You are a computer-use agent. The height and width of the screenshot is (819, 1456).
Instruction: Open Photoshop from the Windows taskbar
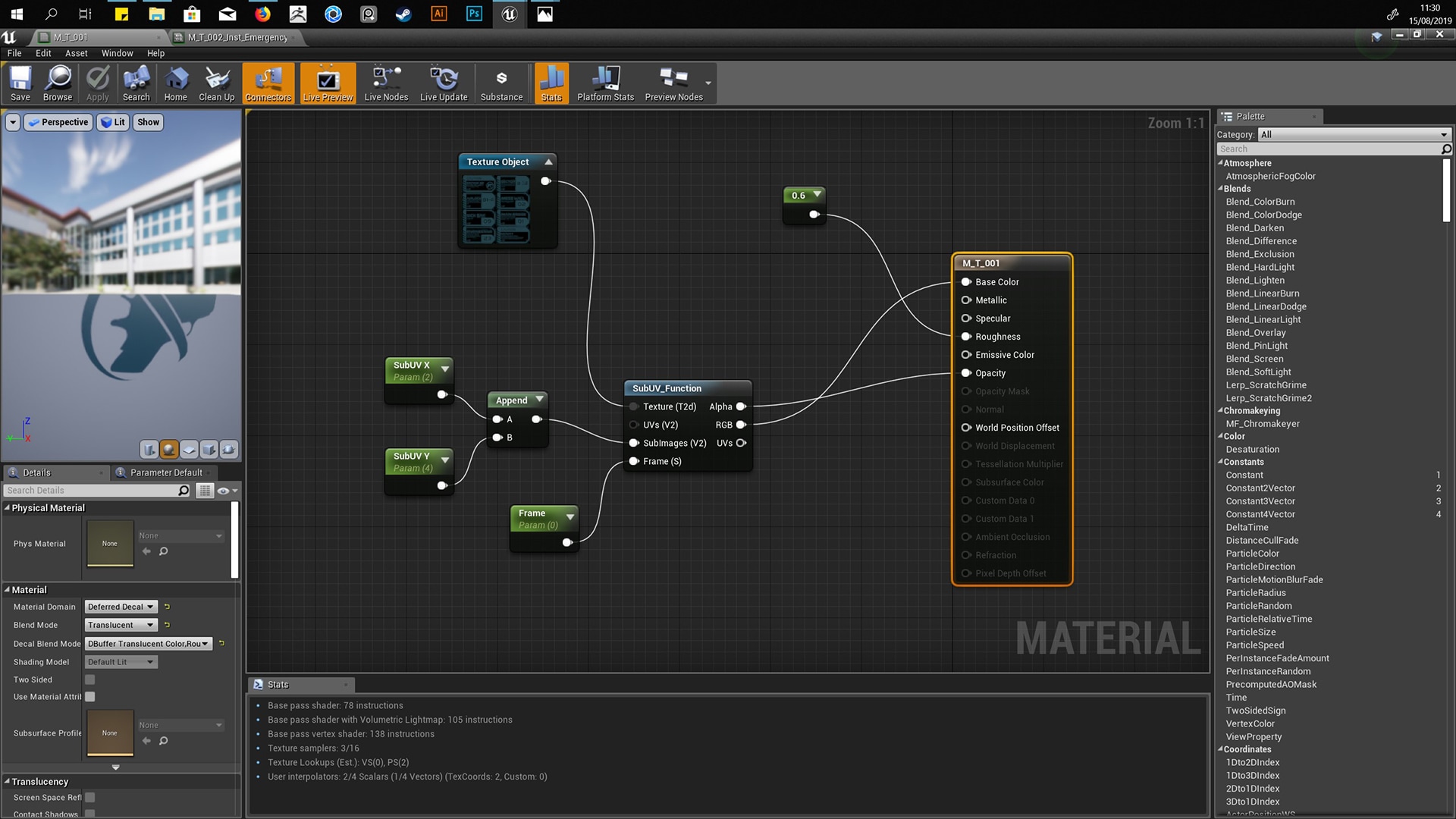pos(474,14)
